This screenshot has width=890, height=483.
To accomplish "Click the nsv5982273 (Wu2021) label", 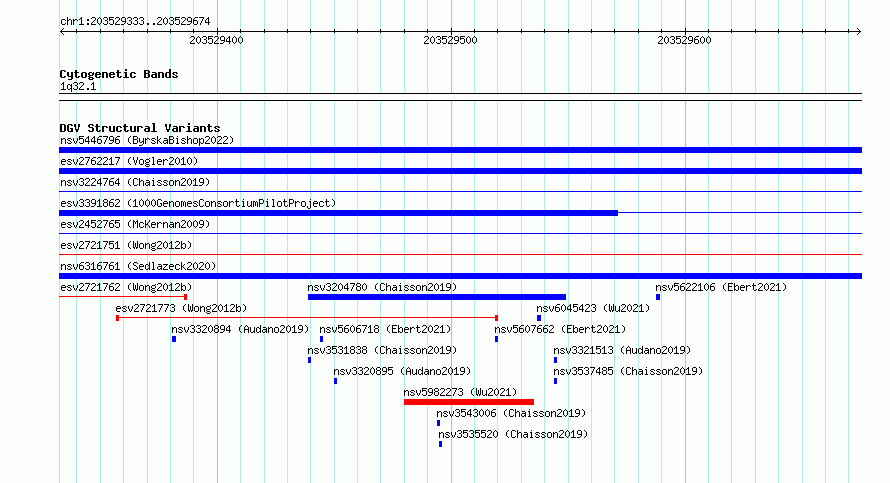I will 460,392.
